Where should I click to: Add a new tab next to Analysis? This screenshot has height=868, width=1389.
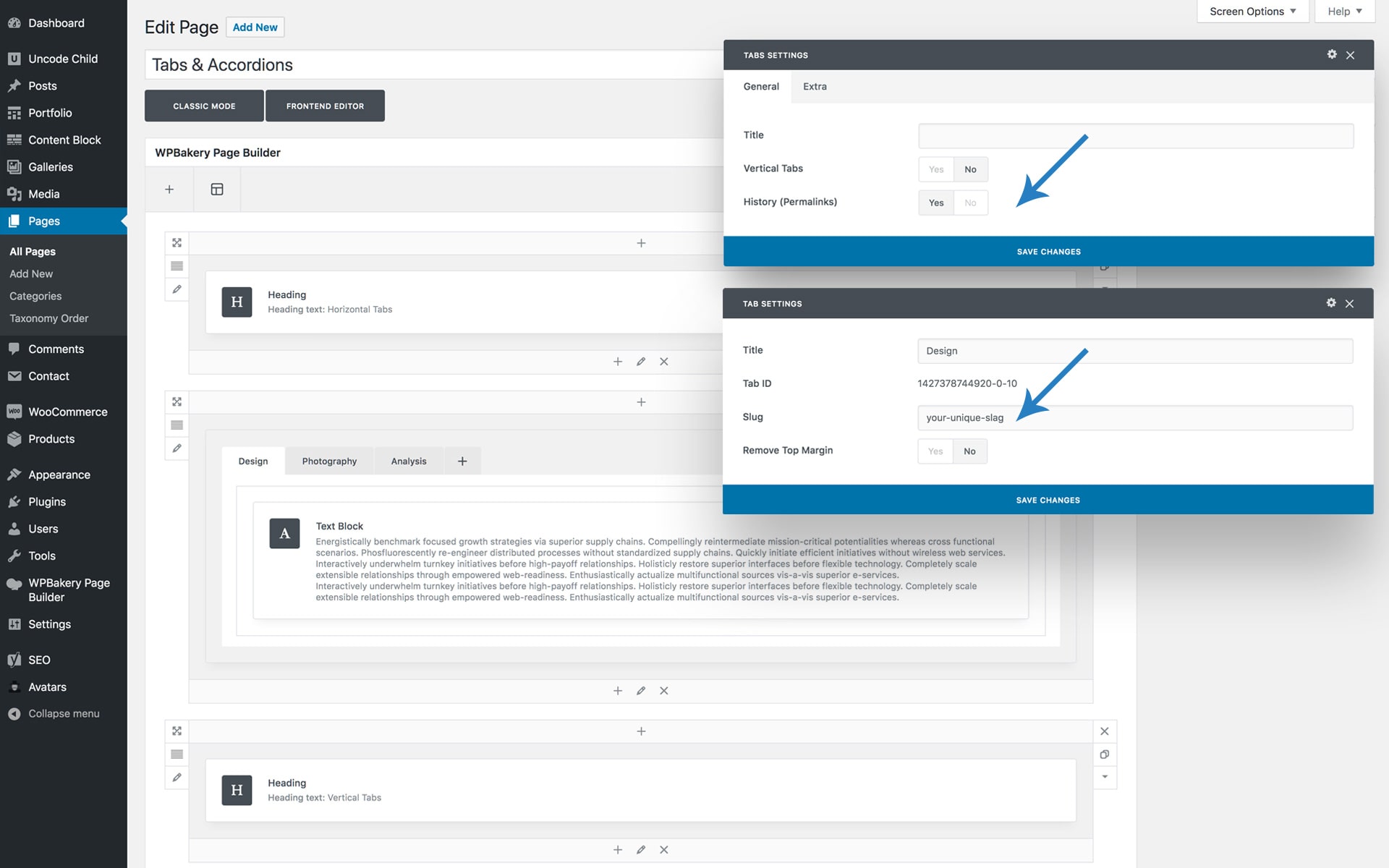pos(462,461)
